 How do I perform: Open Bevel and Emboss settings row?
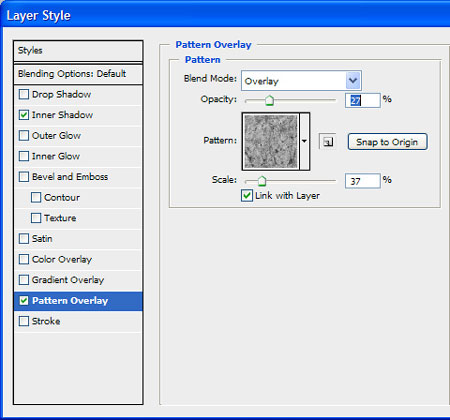[78, 177]
